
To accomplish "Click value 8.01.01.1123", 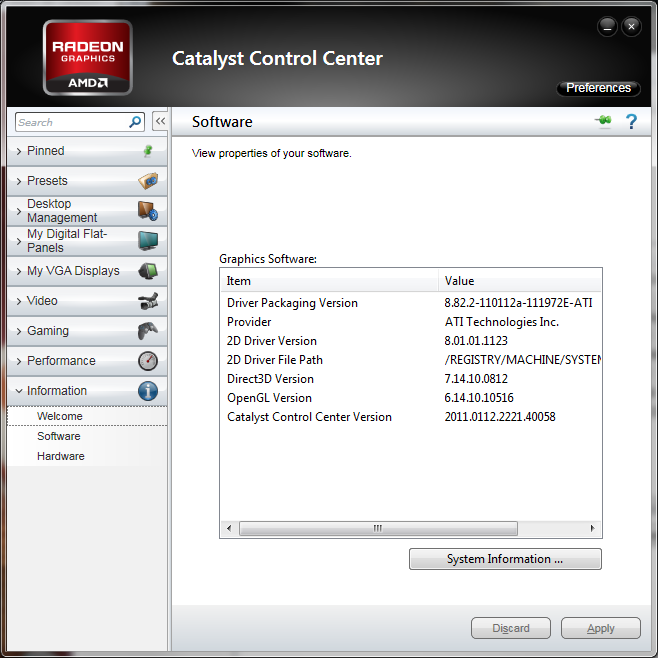I will pos(476,341).
